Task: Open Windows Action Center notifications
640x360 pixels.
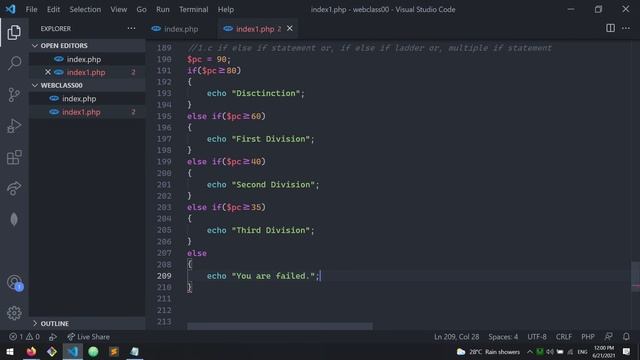Action: click(626, 351)
